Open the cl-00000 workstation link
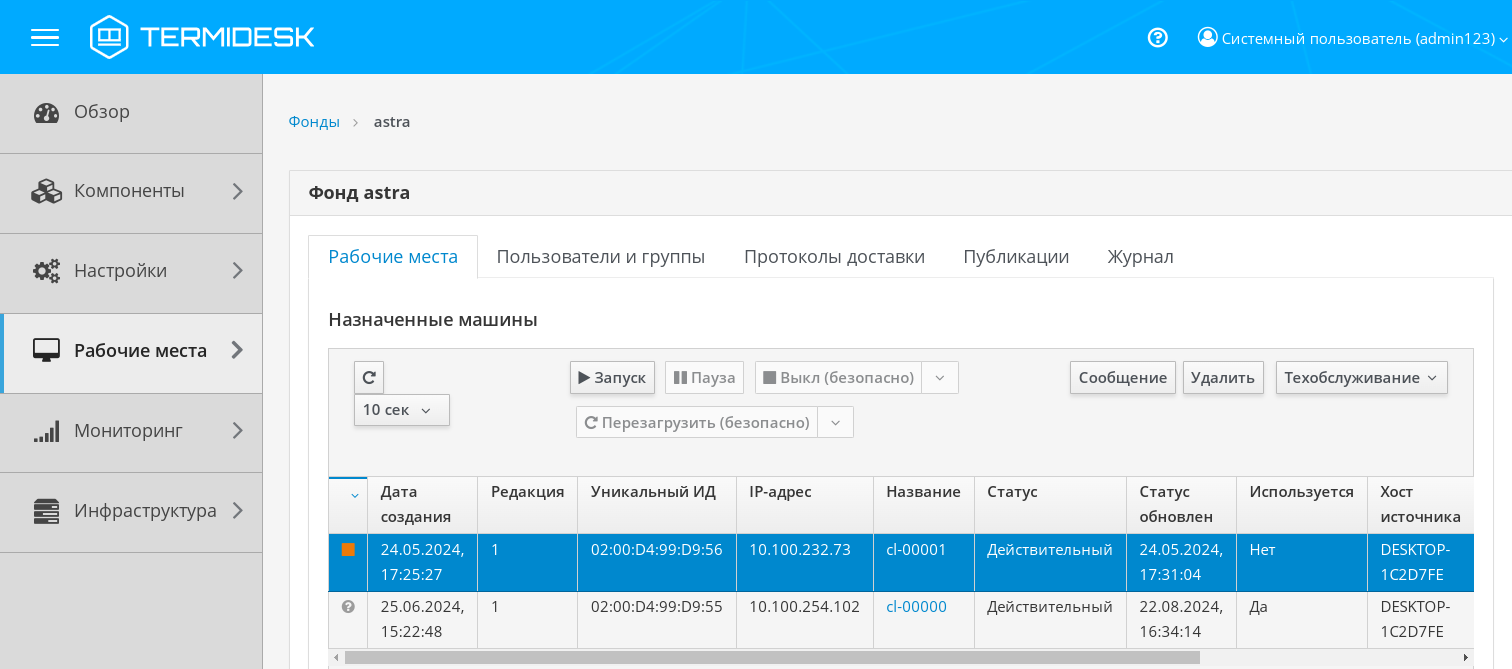The width and height of the screenshot is (1512, 669). [x=916, y=607]
